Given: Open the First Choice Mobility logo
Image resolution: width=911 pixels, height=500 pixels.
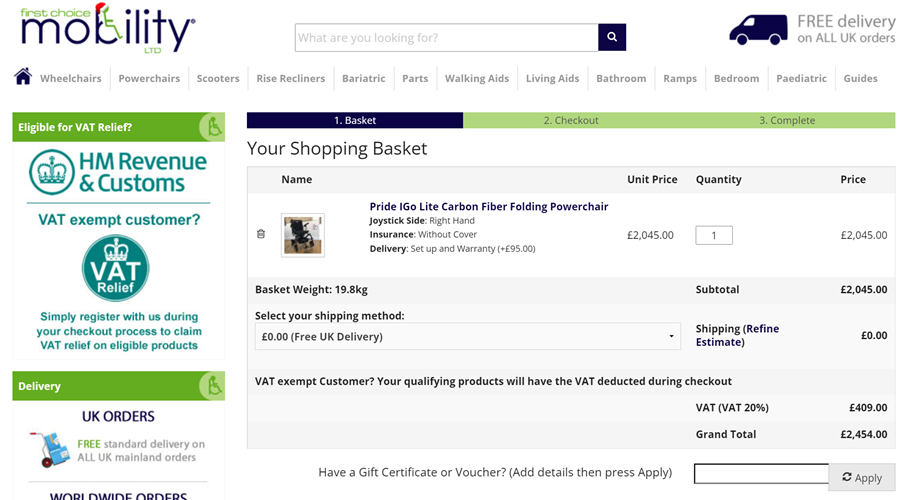Looking at the screenshot, I should pyautogui.click(x=107, y=29).
